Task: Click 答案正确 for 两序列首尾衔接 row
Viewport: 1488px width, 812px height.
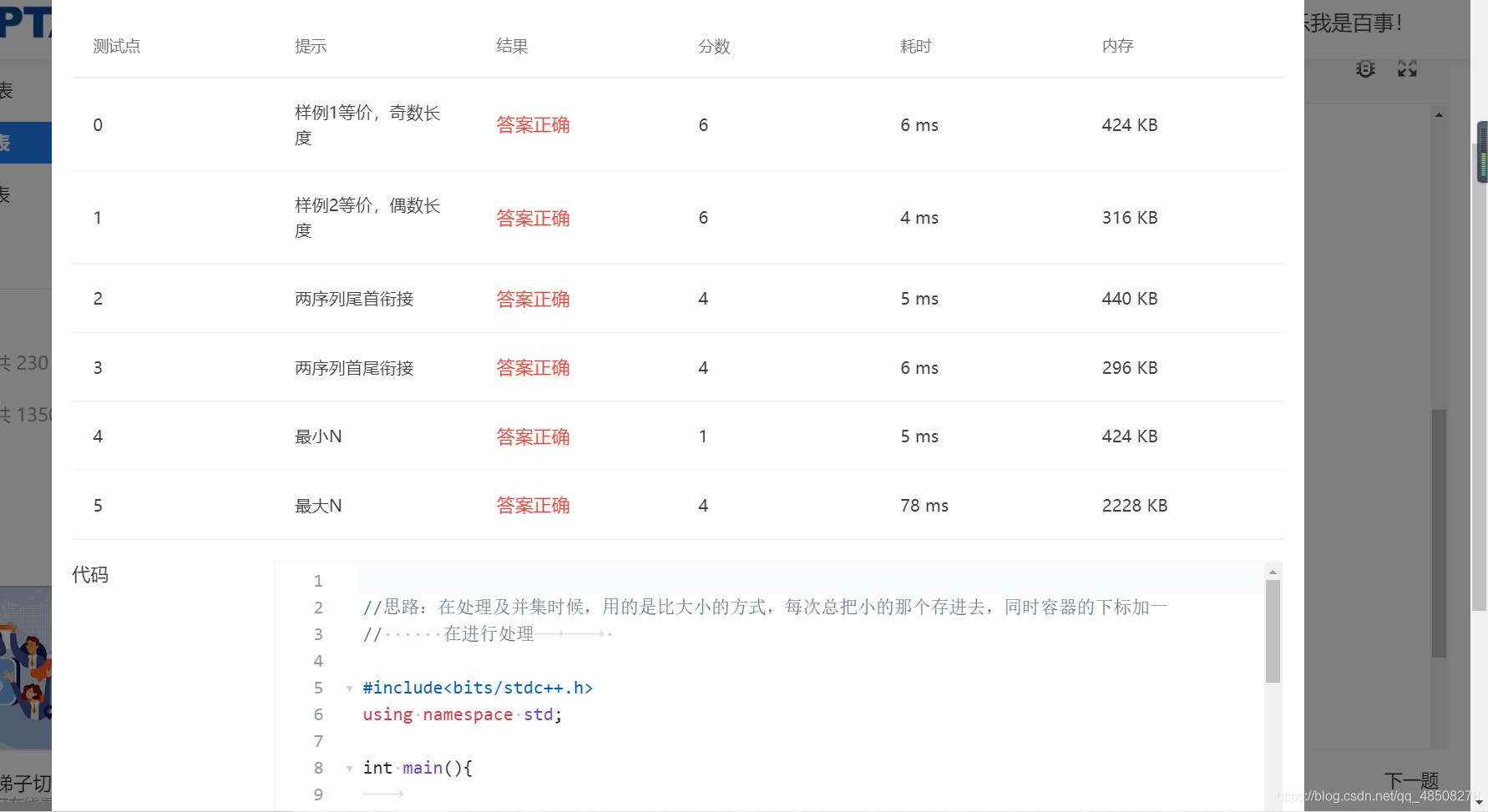Action: click(533, 367)
